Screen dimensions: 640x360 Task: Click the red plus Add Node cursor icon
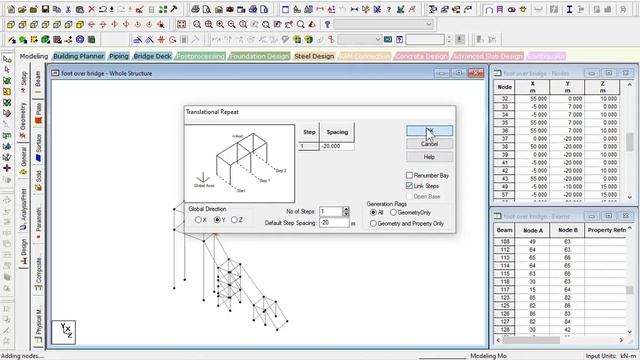[x=7, y=168]
